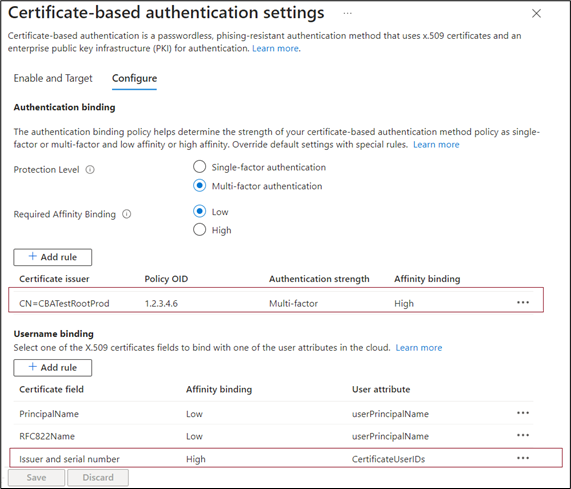571x489 pixels.
Task: Follow the Learn more link in the description
Action: click(x=275, y=48)
